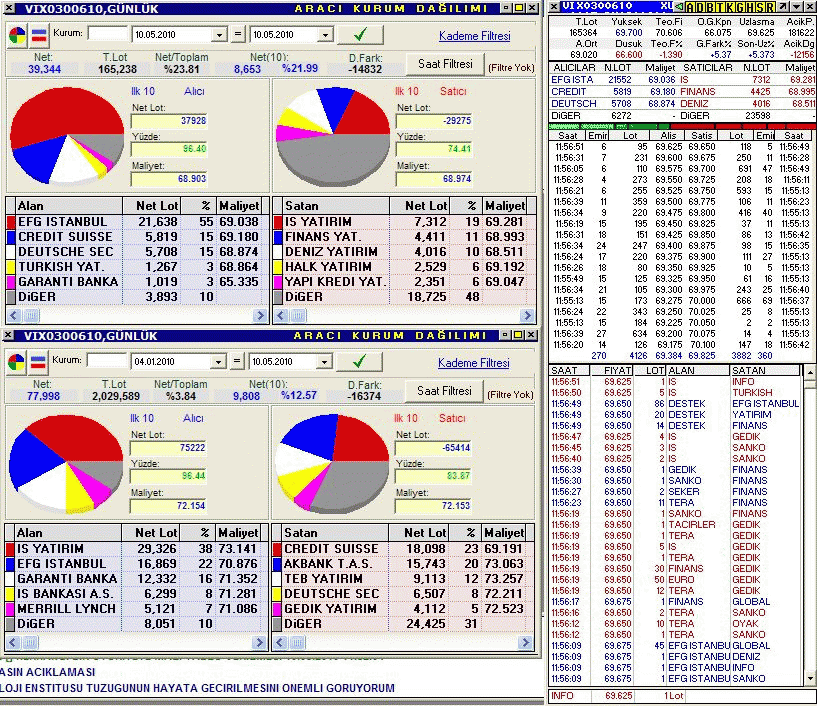Click the right scroll arrow under the top Alan table
The image size is (817, 706).
point(259,315)
